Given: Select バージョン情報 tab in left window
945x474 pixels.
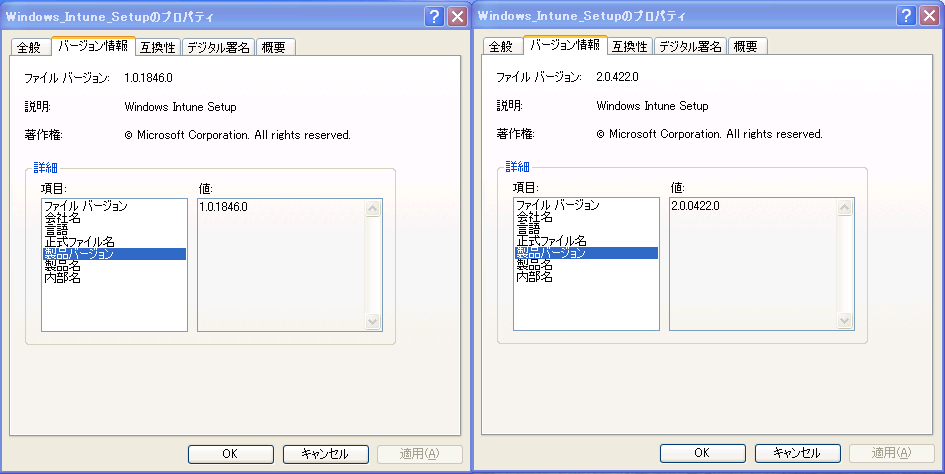Looking at the screenshot, I should pos(93,46).
